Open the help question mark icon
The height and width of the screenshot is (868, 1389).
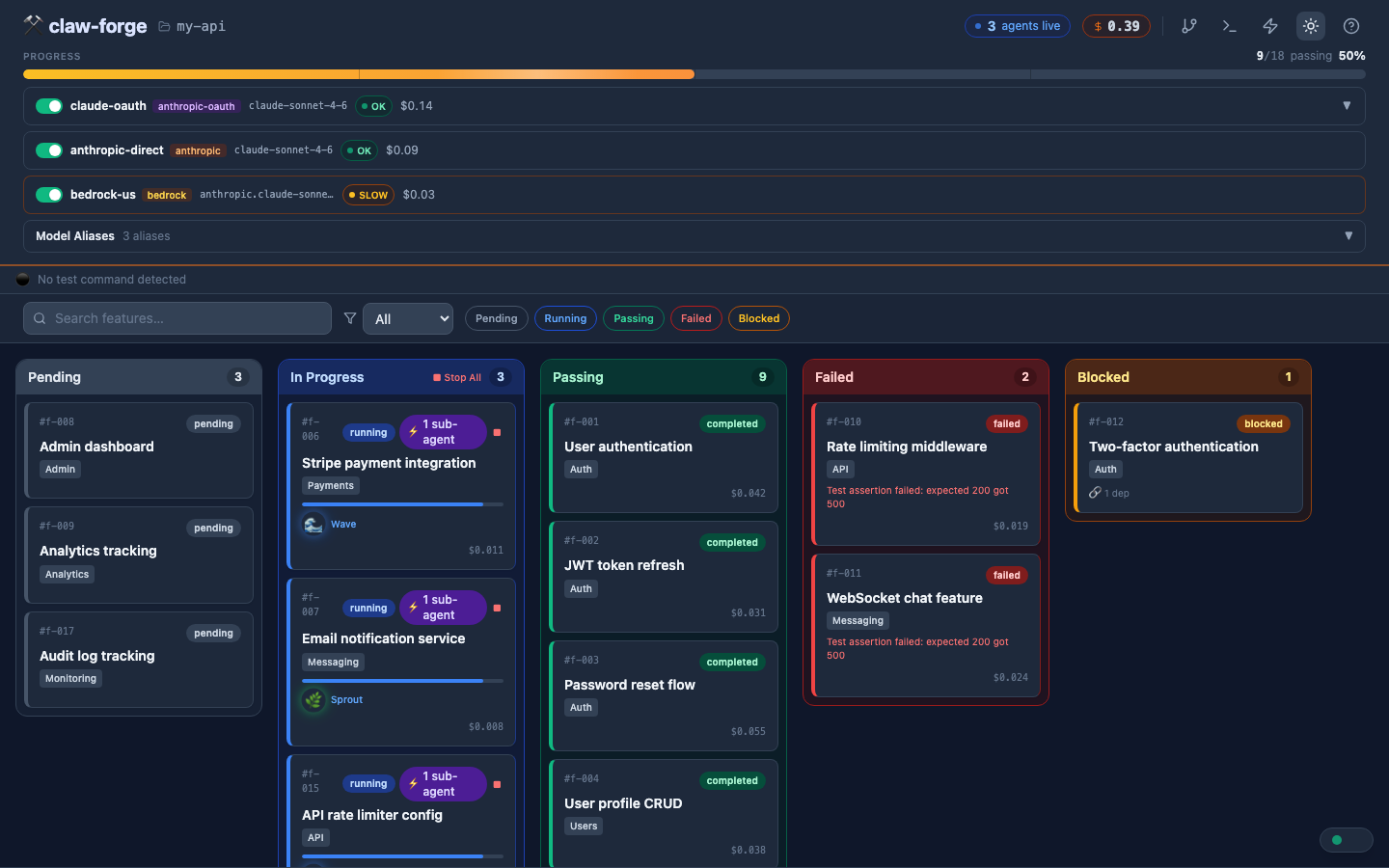coord(1351,26)
